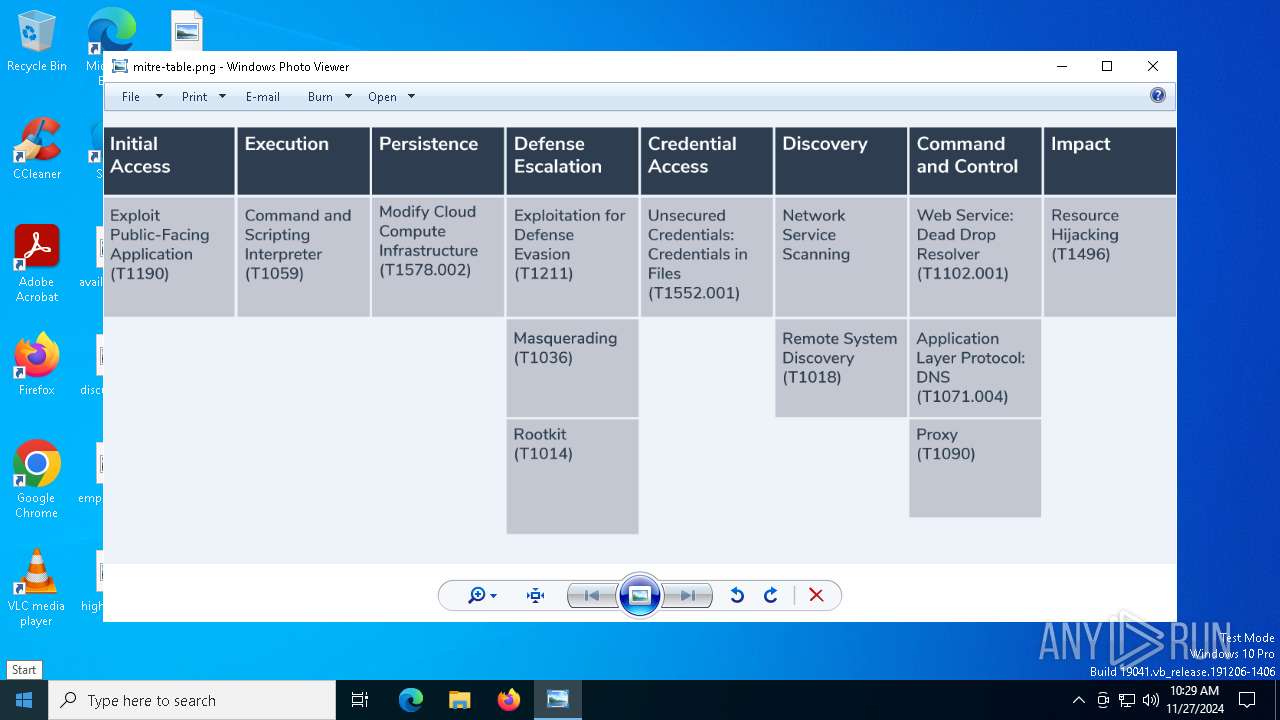Click the taskbar search box
1280x720 pixels.
pos(192,700)
